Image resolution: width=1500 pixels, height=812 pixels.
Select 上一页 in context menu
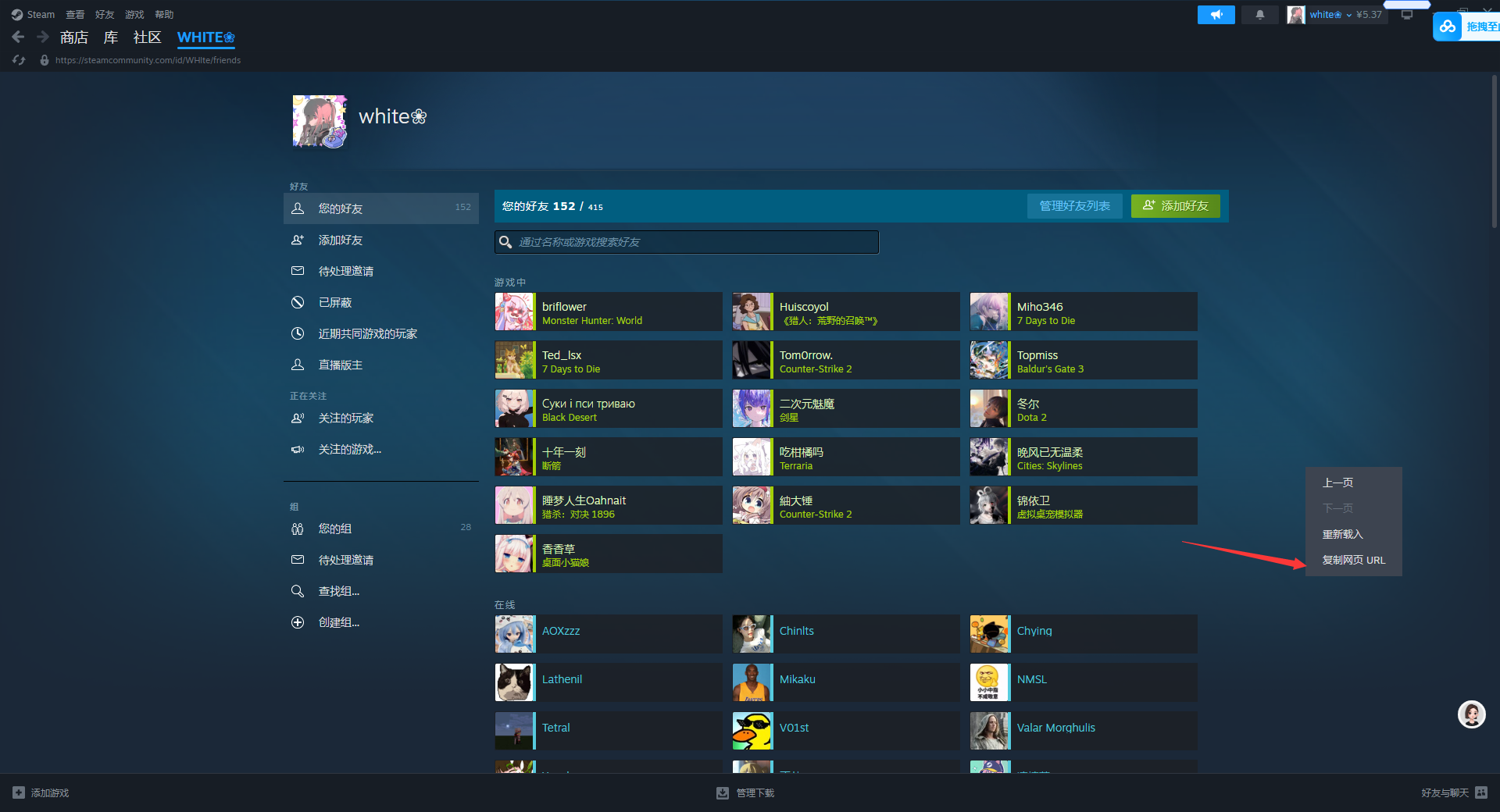1354,483
